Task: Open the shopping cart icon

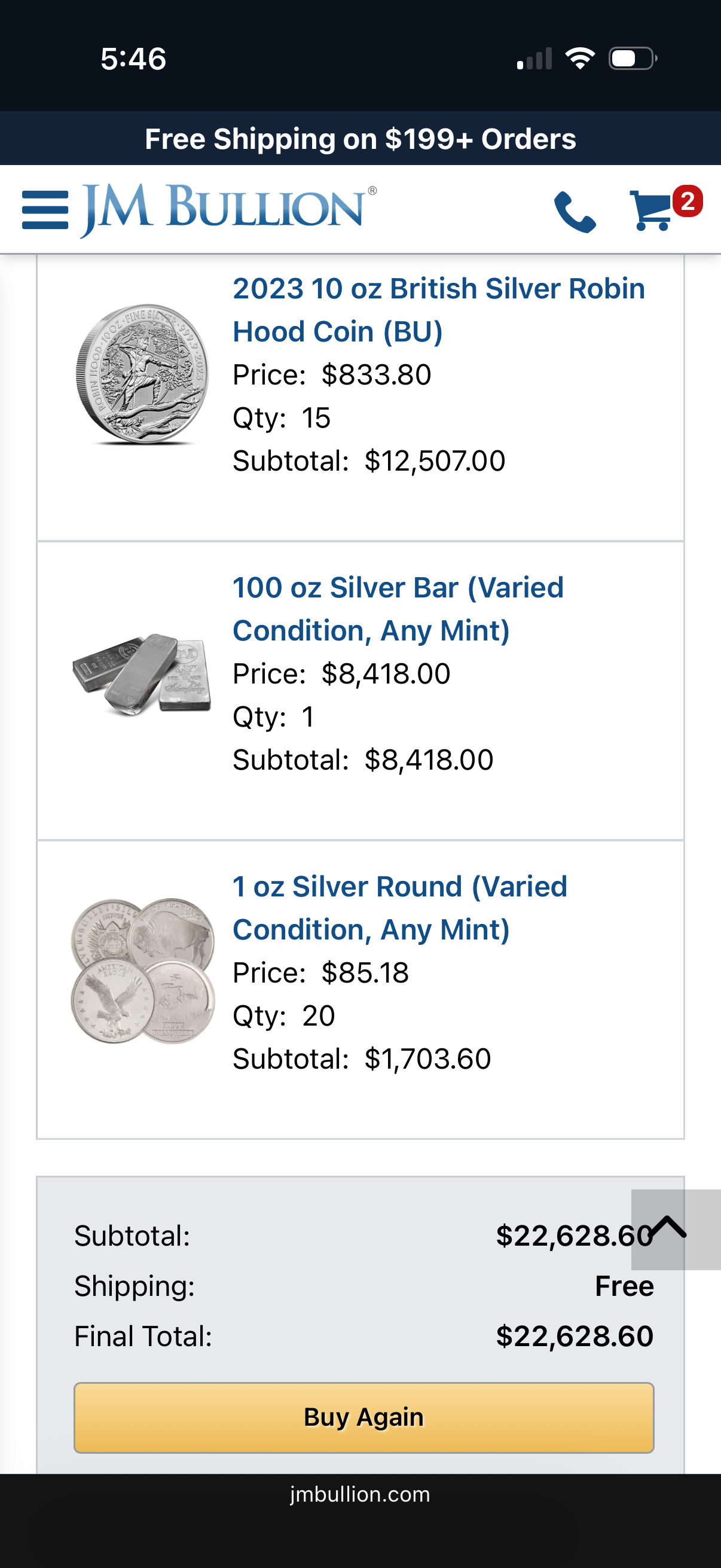Action: tap(651, 211)
